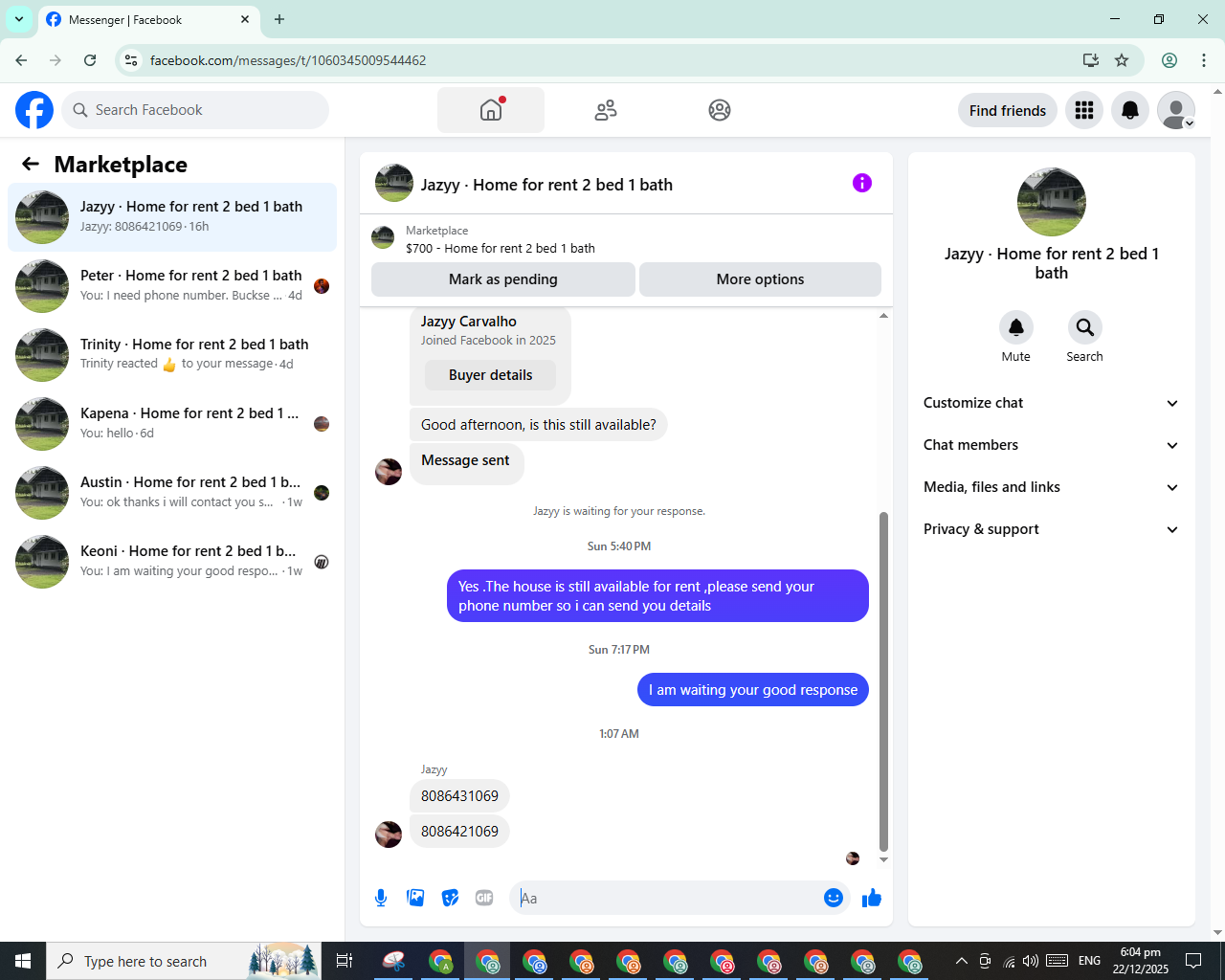Choose a GIF with the GIF icon
Viewport: 1225px width, 980px height.
pyautogui.click(x=484, y=898)
